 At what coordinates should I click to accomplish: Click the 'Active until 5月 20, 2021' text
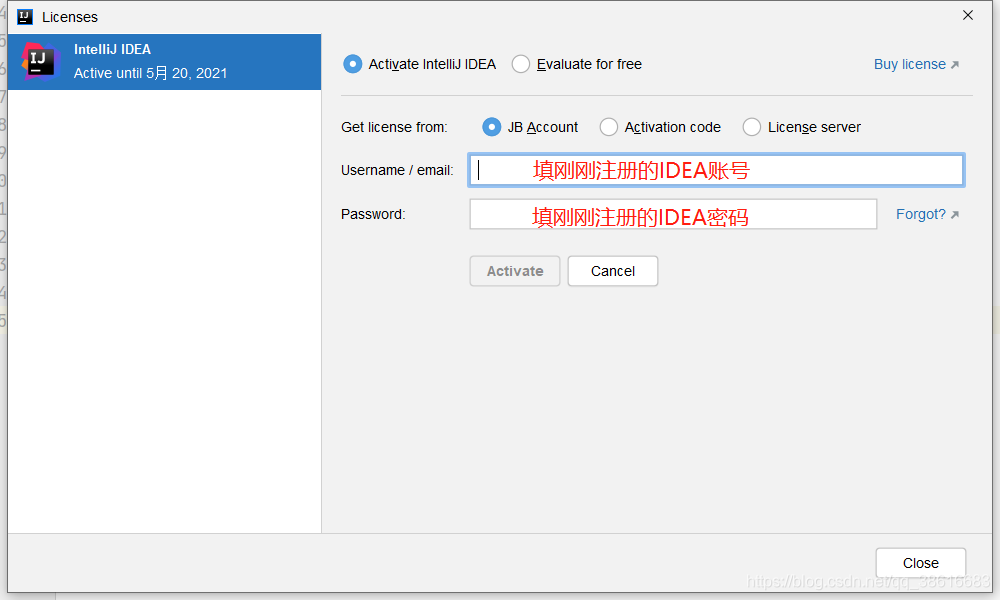point(151,73)
